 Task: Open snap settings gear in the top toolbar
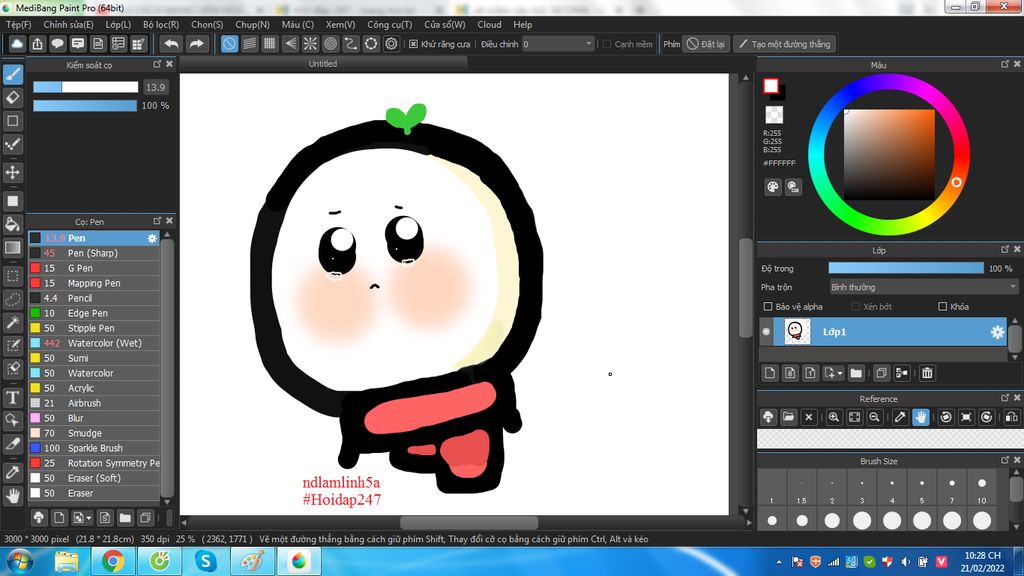click(x=391, y=44)
